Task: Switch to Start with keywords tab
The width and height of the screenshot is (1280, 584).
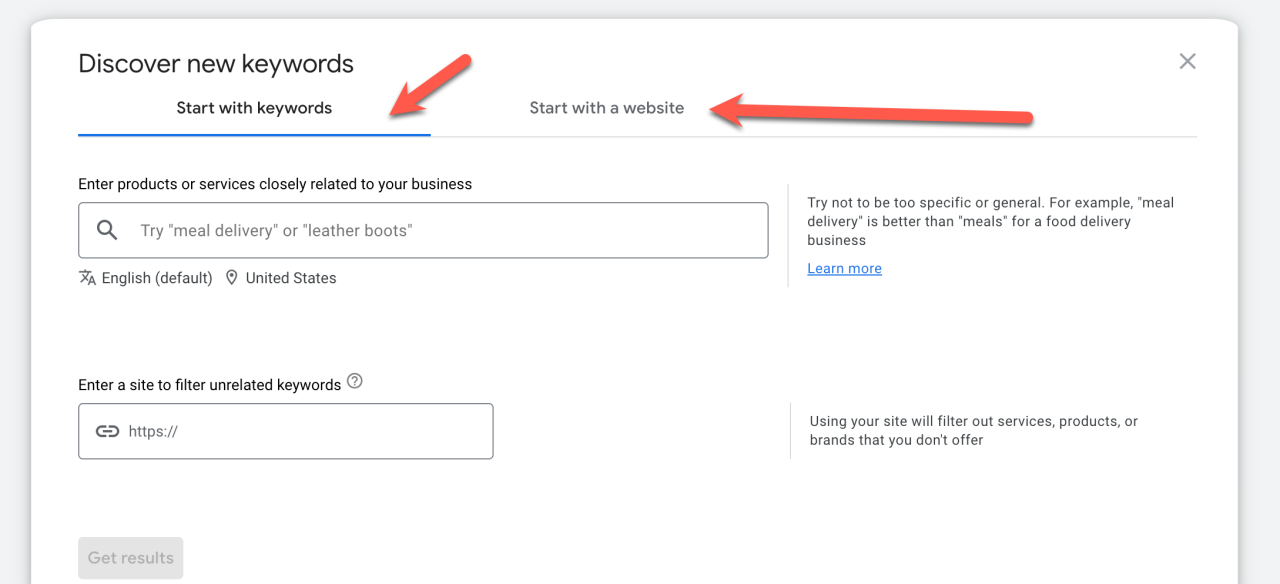Action: [254, 108]
